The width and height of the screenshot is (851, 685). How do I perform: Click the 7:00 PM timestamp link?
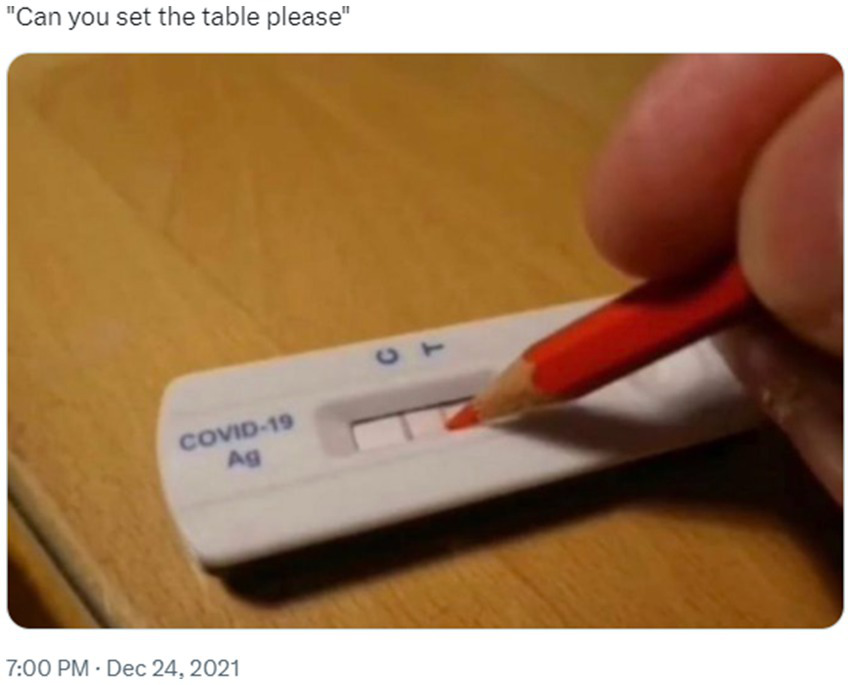coord(47,668)
